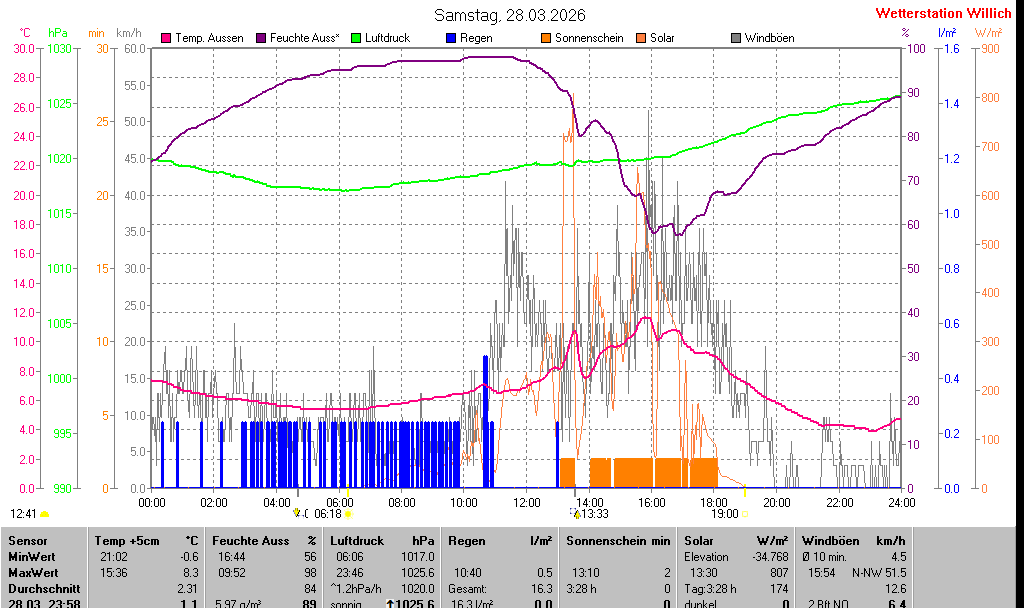Click the pink Temp. Aussen legend square
The image size is (1024, 608).
pyautogui.click(x=166, y=38)
